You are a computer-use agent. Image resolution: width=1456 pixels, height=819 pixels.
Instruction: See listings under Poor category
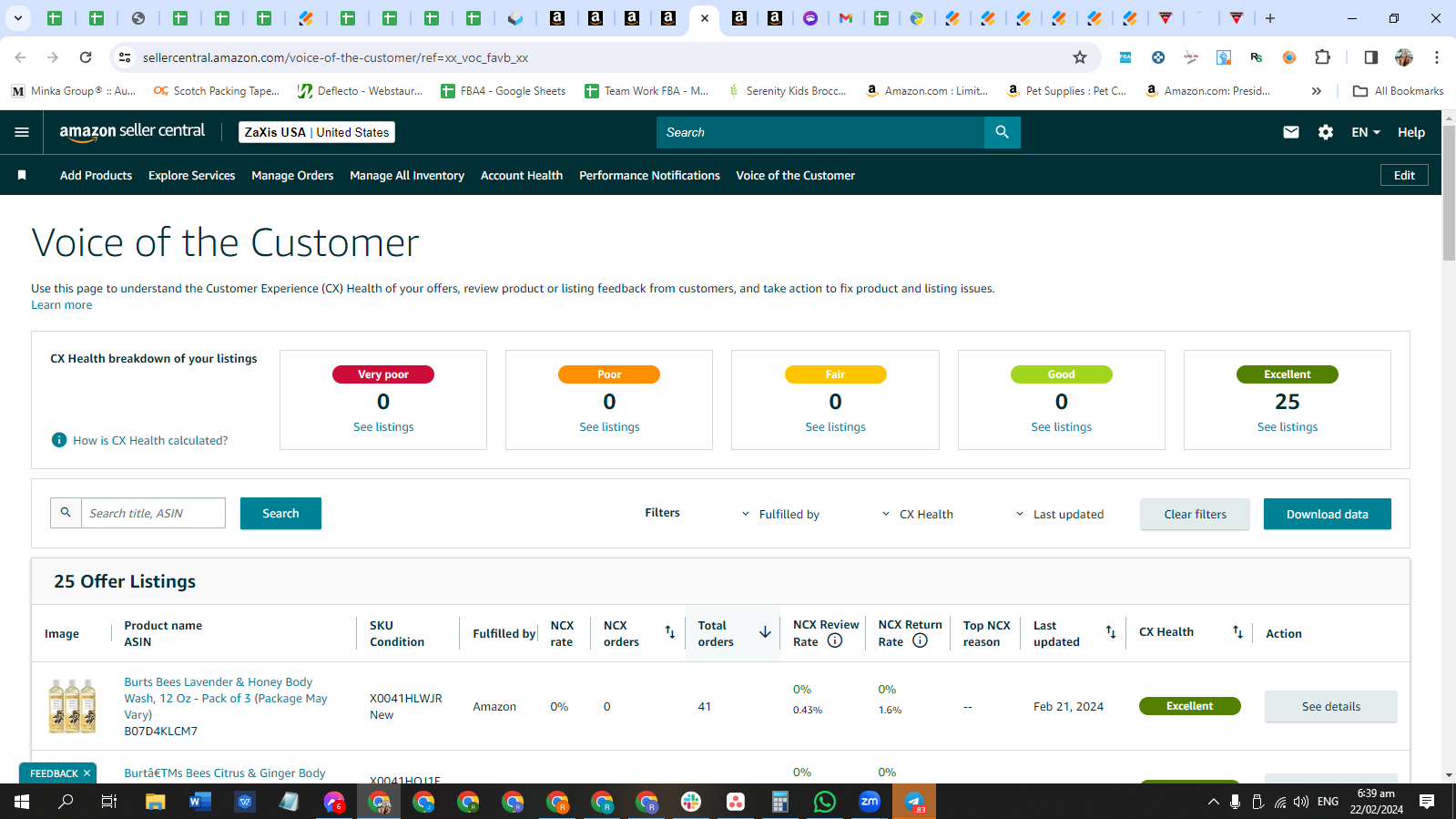coord(609,426)
